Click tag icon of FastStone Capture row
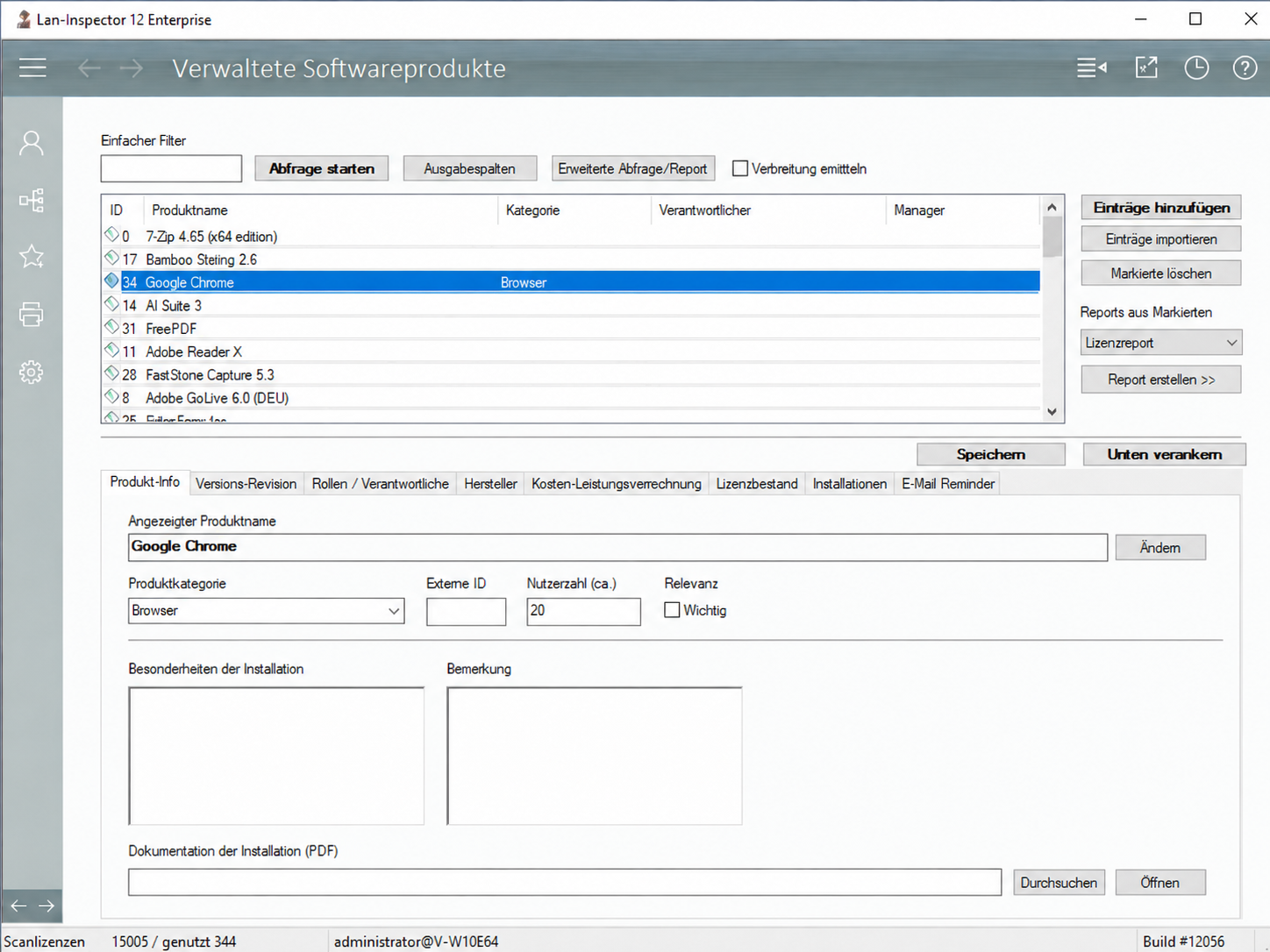The image size is (1270, 952). [111, 373]
